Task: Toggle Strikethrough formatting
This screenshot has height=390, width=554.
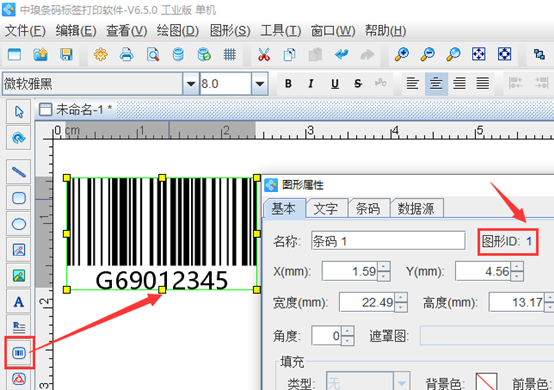Action: pyautogui.click(x=358, y=84)
